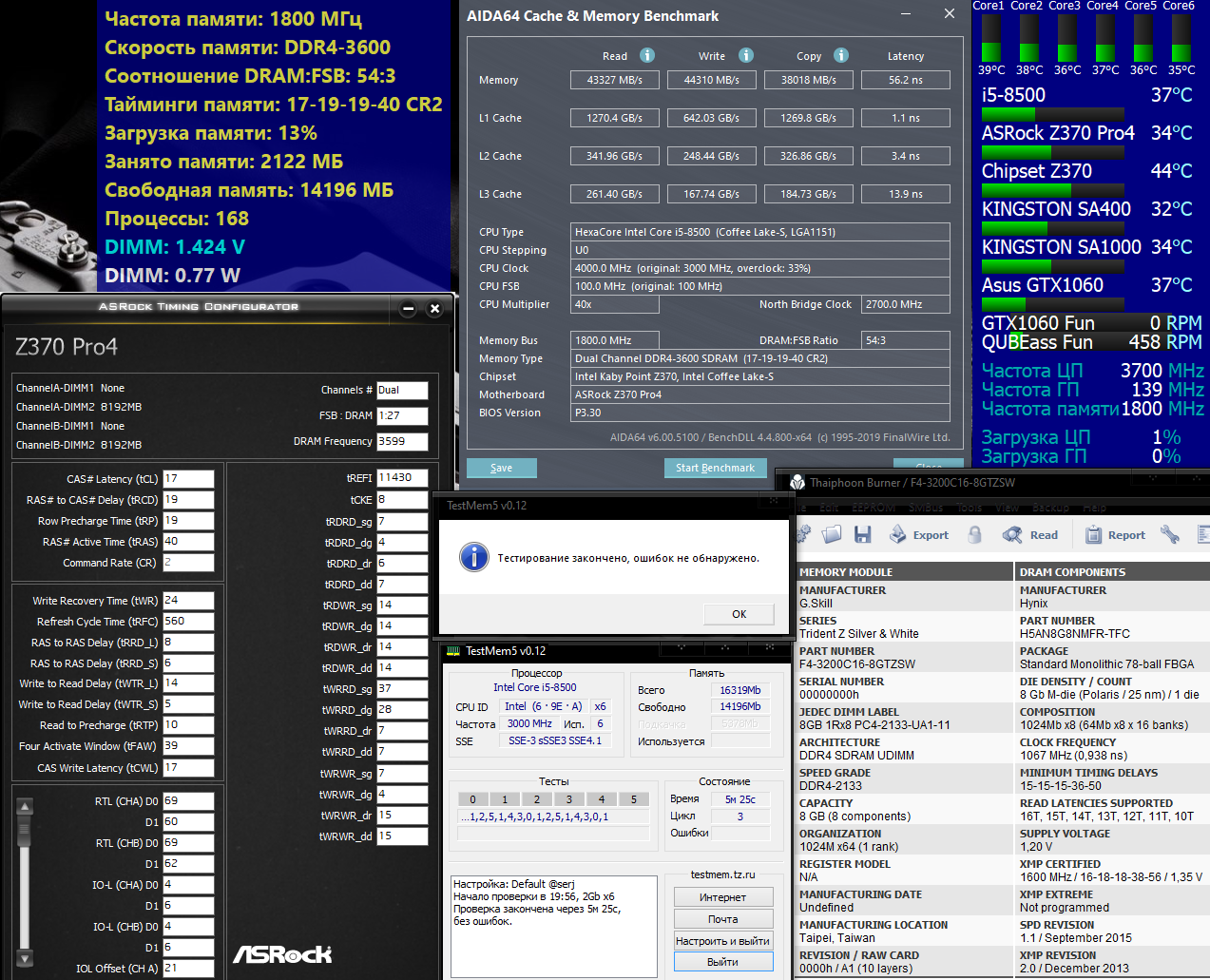
Task: Select test cell 3 in TestMem5 Тесты
Action: 569,799
